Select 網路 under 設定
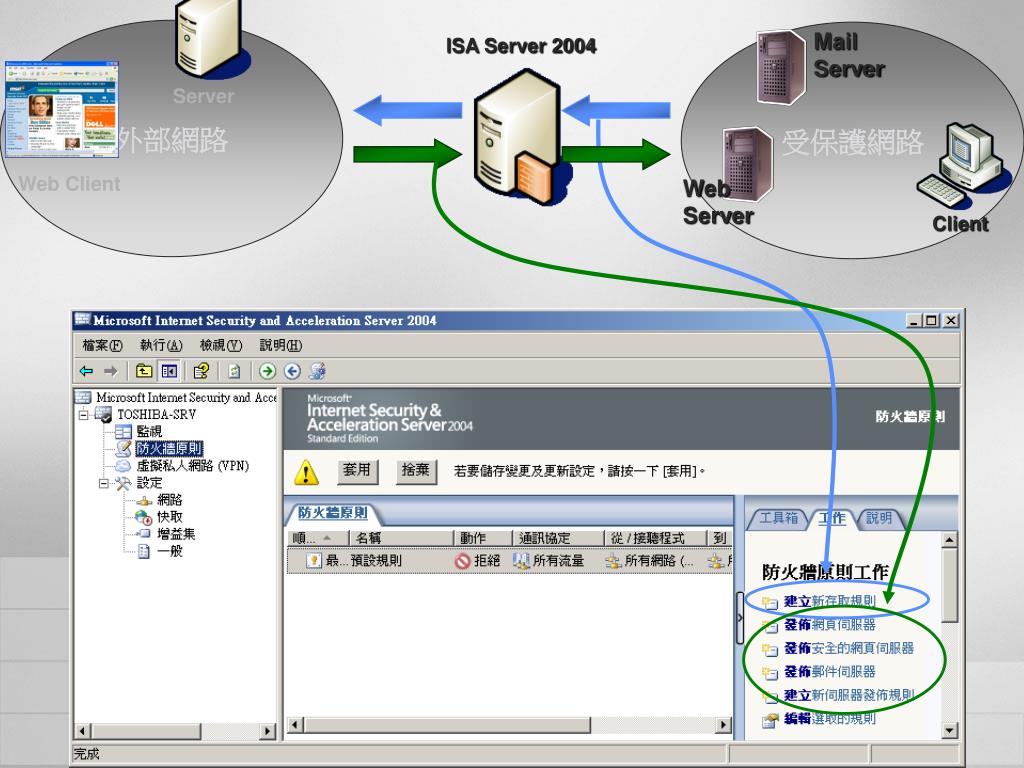1024x768 pixels. 169,500
